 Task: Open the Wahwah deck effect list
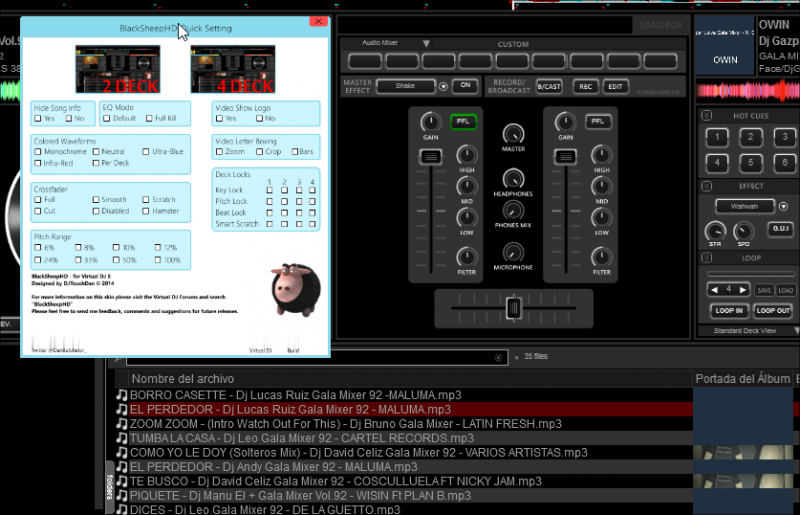click(x=745, y=206)
